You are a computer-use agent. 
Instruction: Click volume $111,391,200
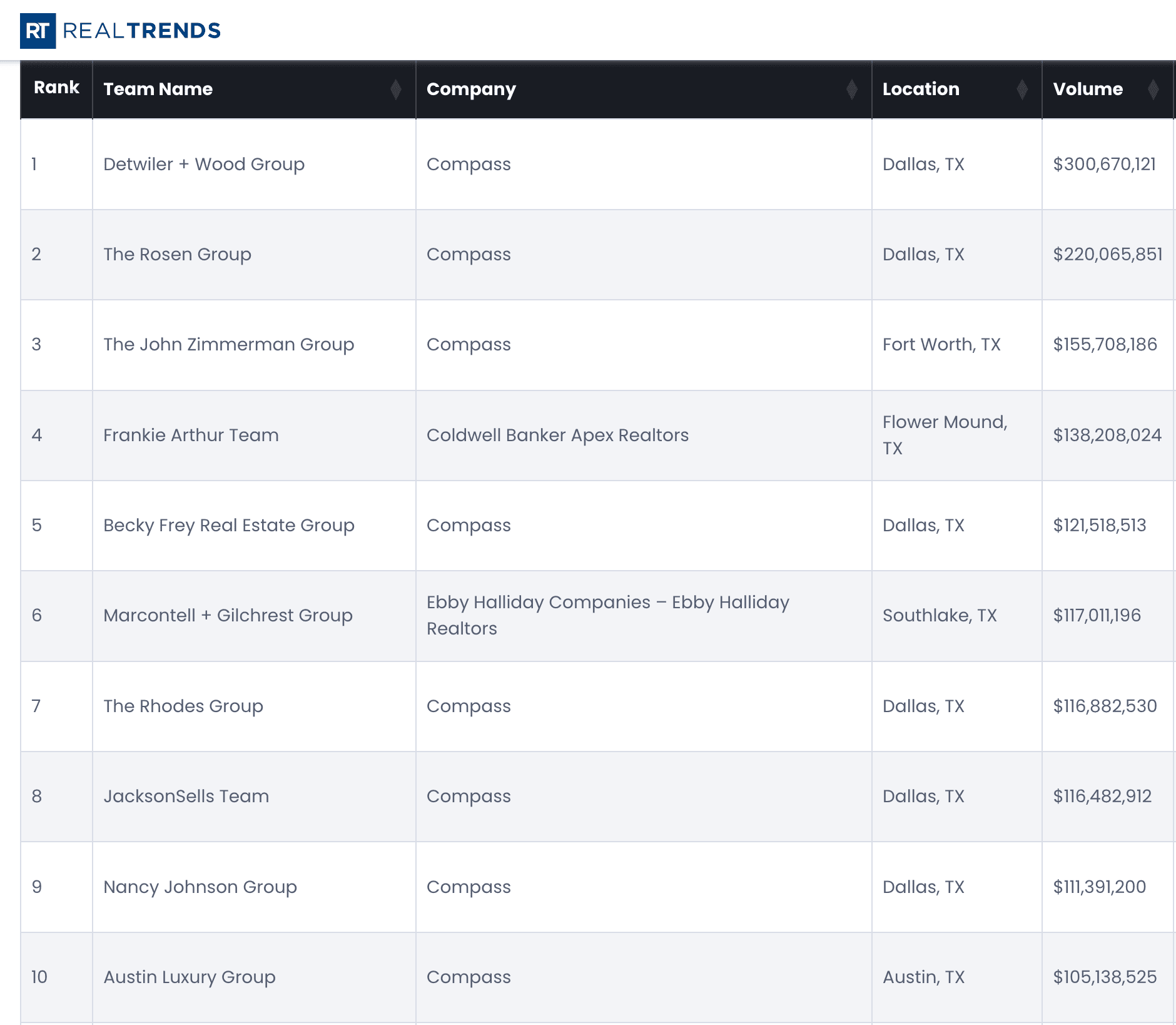pos(1100,887)
